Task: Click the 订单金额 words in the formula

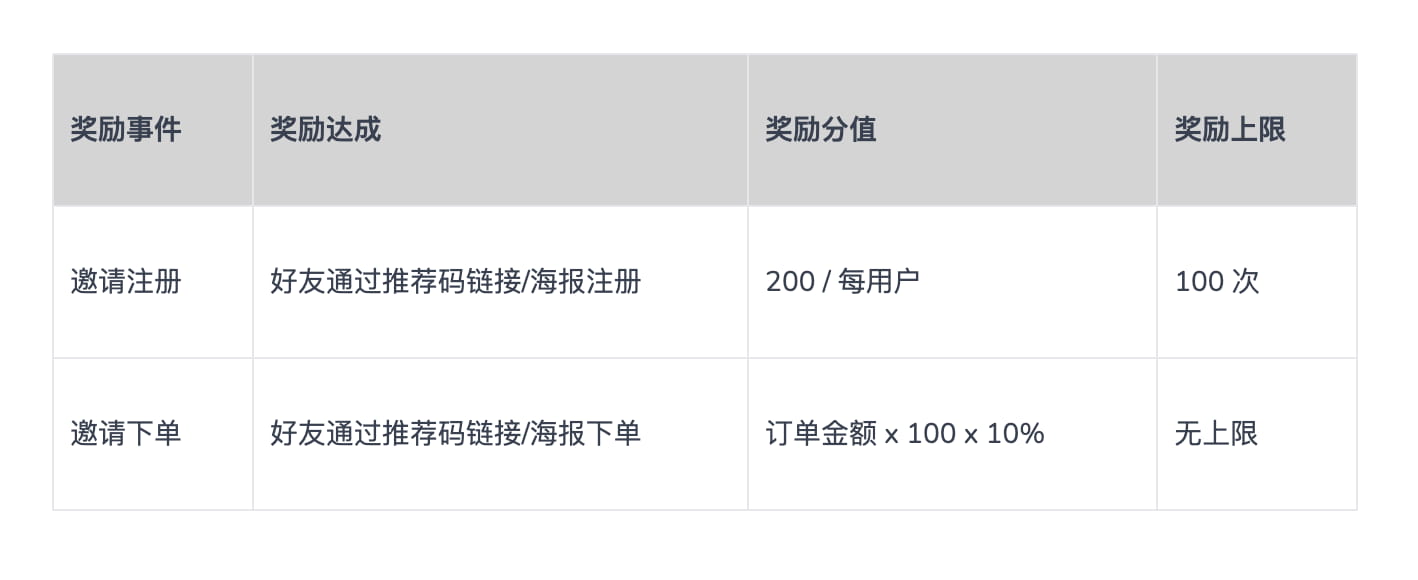Action: [x=821, y=434]
